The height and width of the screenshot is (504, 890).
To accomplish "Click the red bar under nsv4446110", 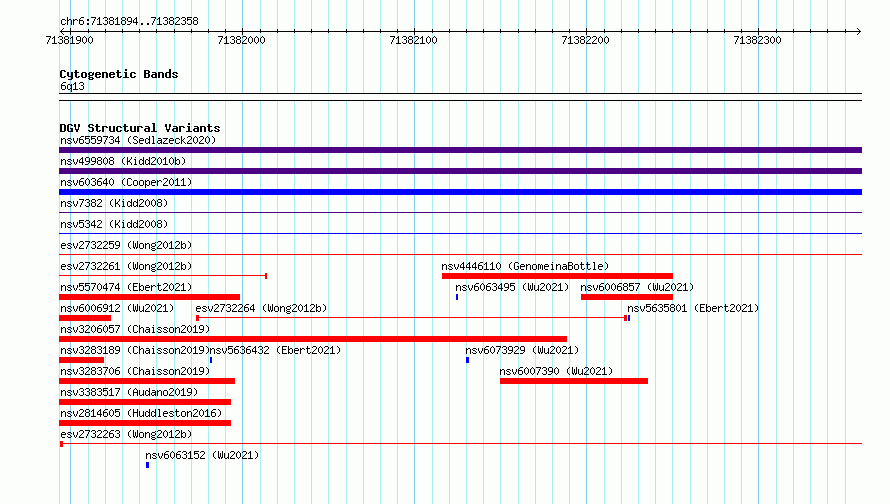I will [557, 276].
